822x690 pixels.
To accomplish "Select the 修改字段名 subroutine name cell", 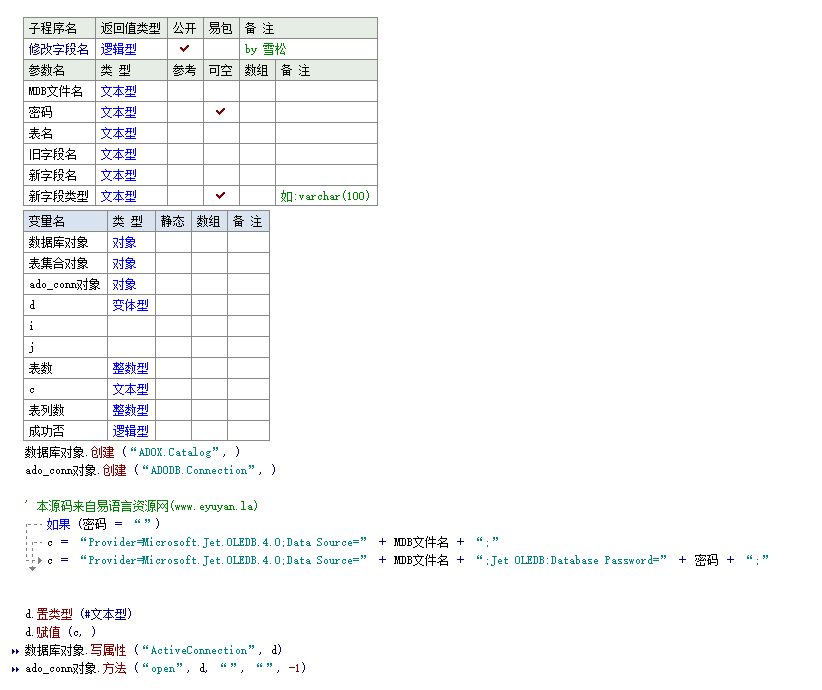I will click(59, 49).
